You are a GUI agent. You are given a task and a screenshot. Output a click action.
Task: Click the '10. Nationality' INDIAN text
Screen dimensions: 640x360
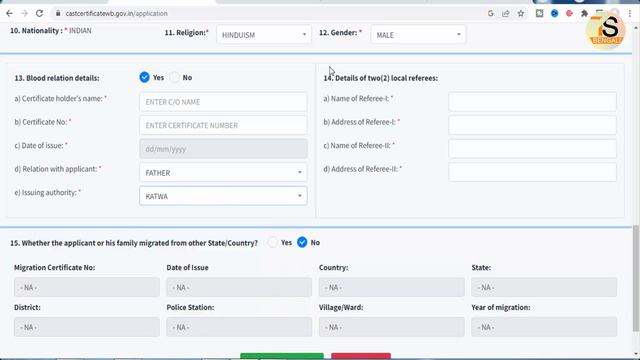coord(51,31)
